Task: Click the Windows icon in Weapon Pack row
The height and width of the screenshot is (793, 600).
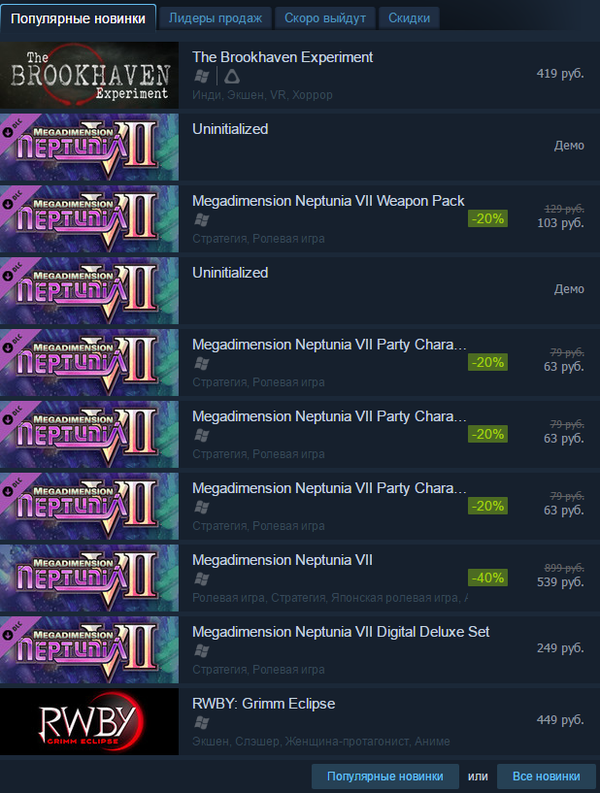Action: click(202, 219)
